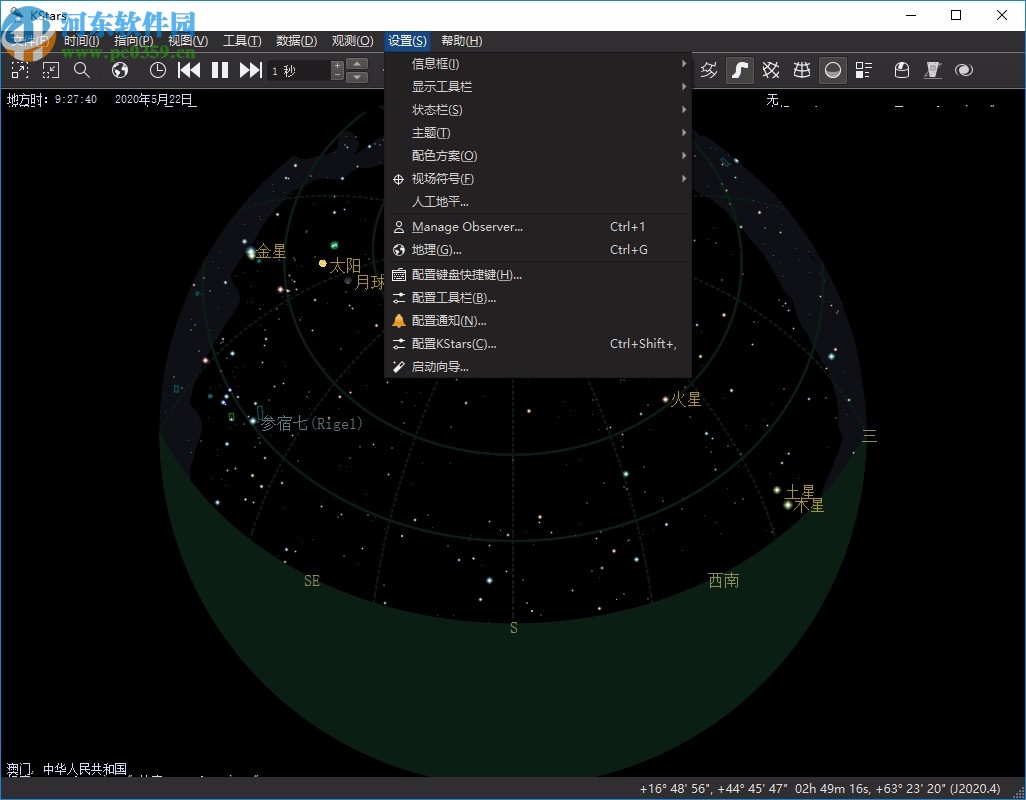1026x800 pixels.
Task: Open the INDI telescope control icon
Action: [x=933, y=70]
